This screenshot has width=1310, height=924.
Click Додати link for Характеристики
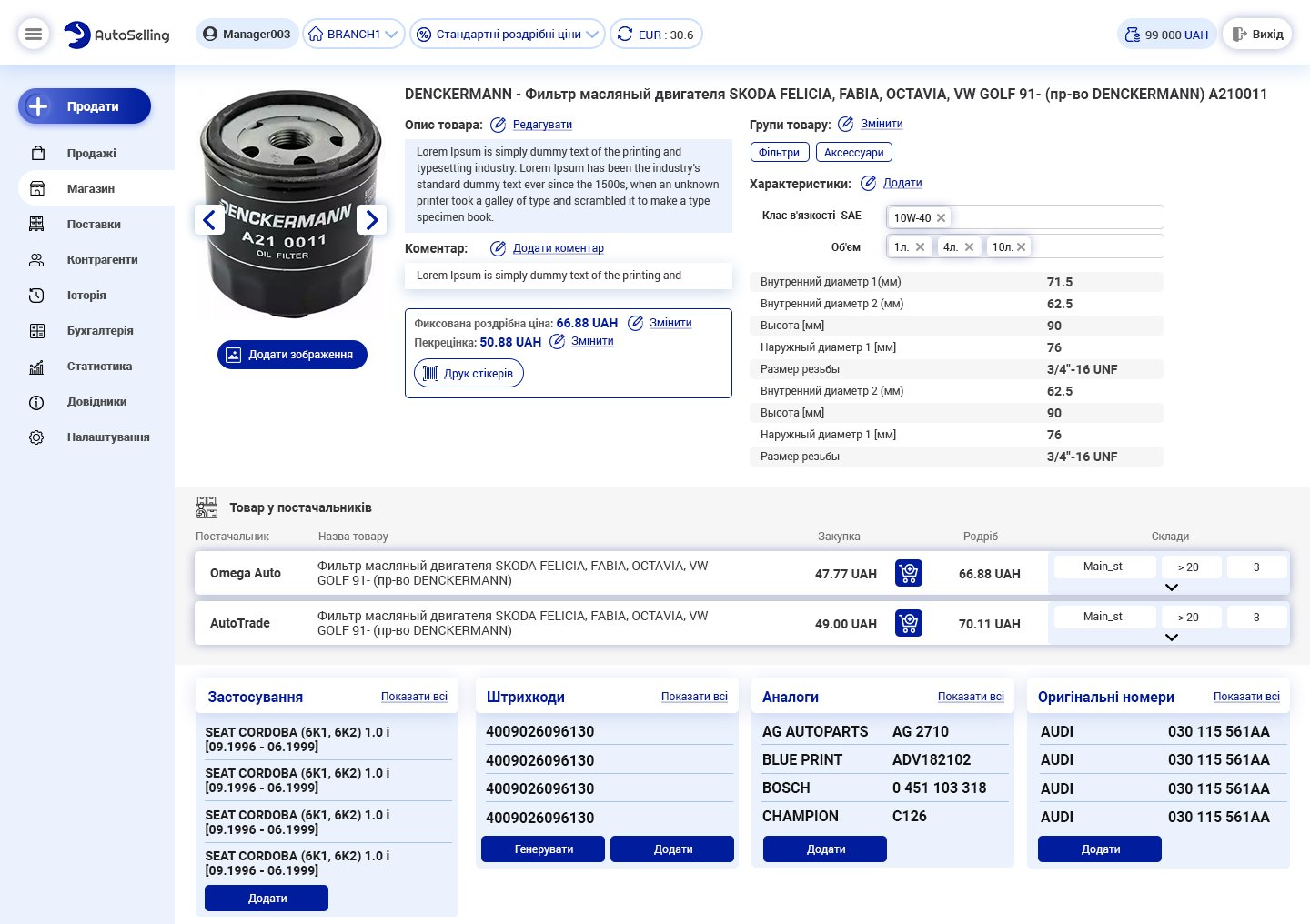pyautogui.click(x=902, y=183)
